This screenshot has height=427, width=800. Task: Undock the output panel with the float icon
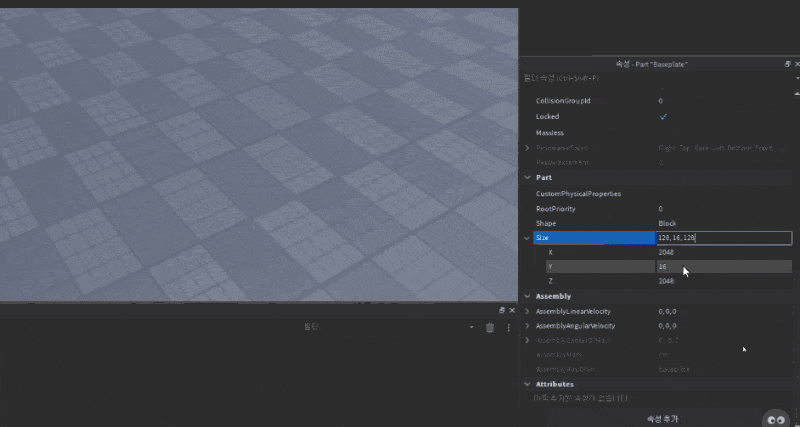(502, 311)
